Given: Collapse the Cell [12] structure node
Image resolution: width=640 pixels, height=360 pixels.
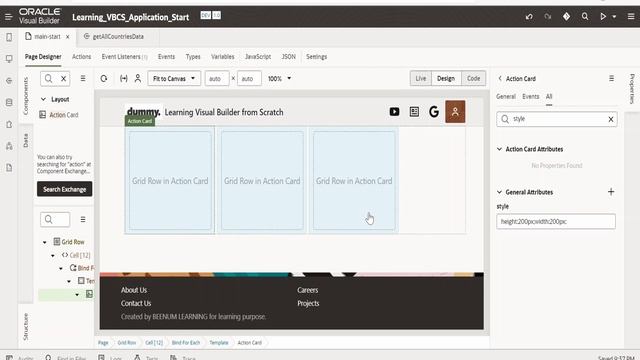Looking at the screenshot, I should [53, 256].
